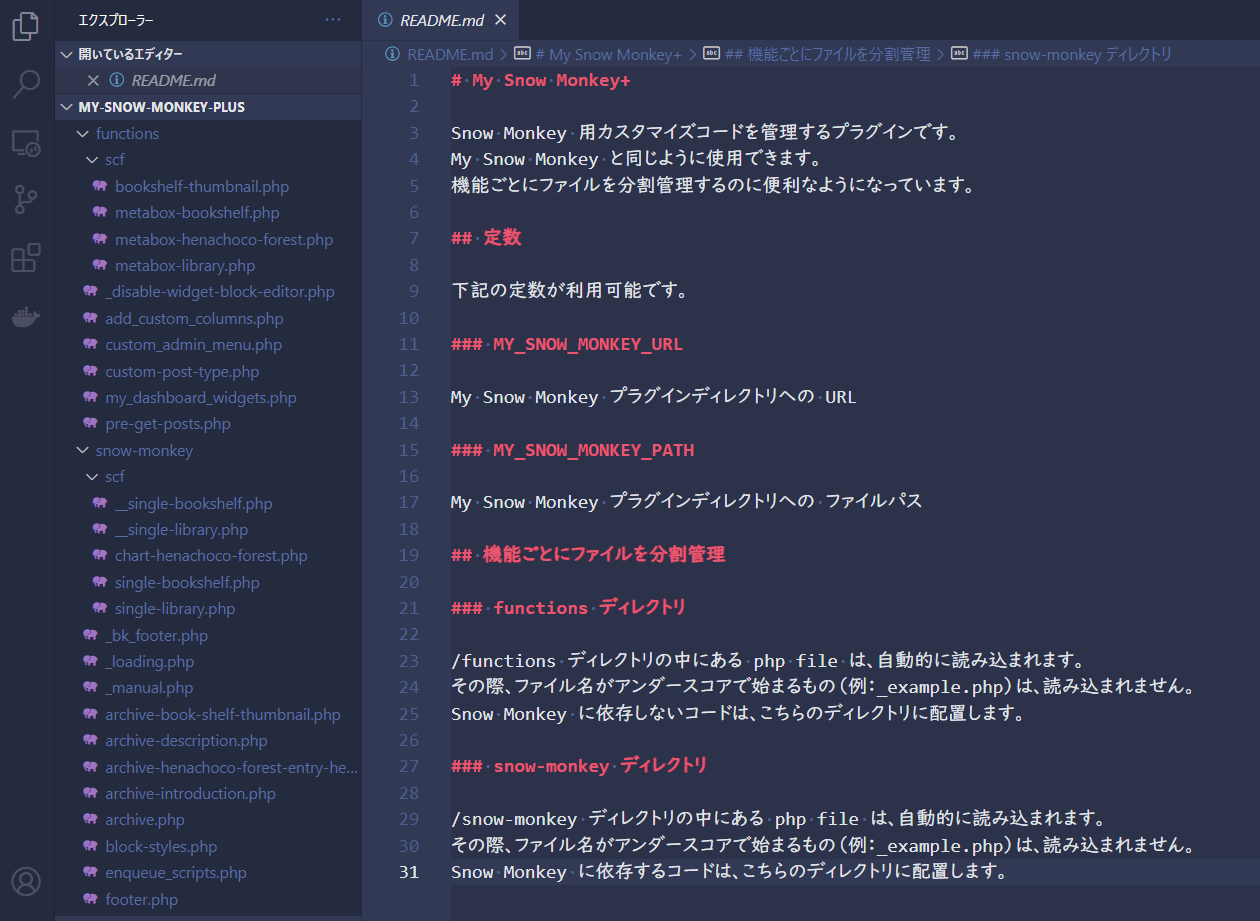
Task: Select the README.md editor tab
Action: pyautogui.click(x=443, y=20)
